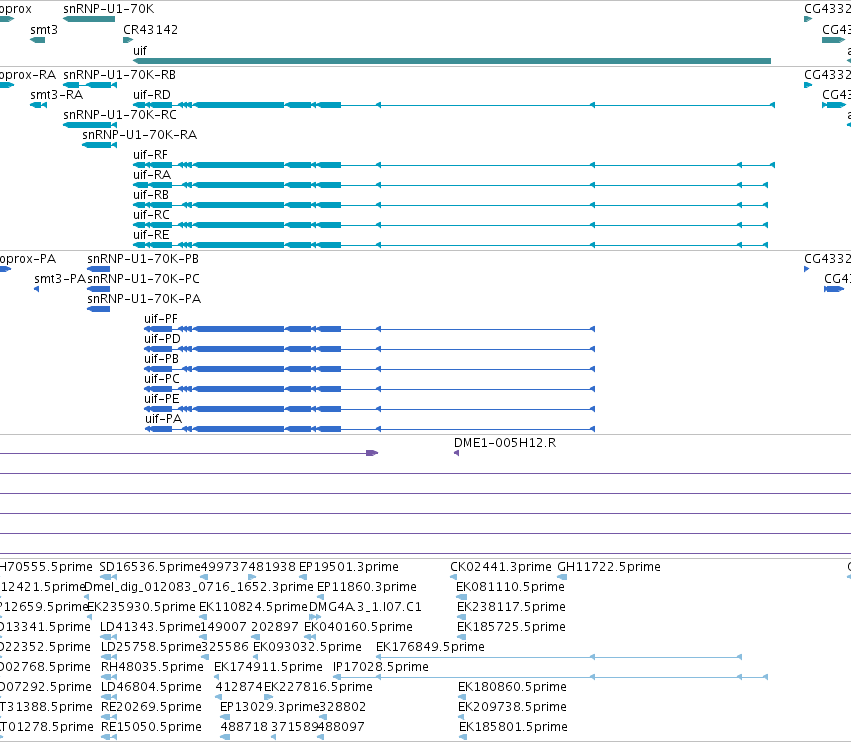Click transcript snRNP-U1-70K-RC

point(120,115)
